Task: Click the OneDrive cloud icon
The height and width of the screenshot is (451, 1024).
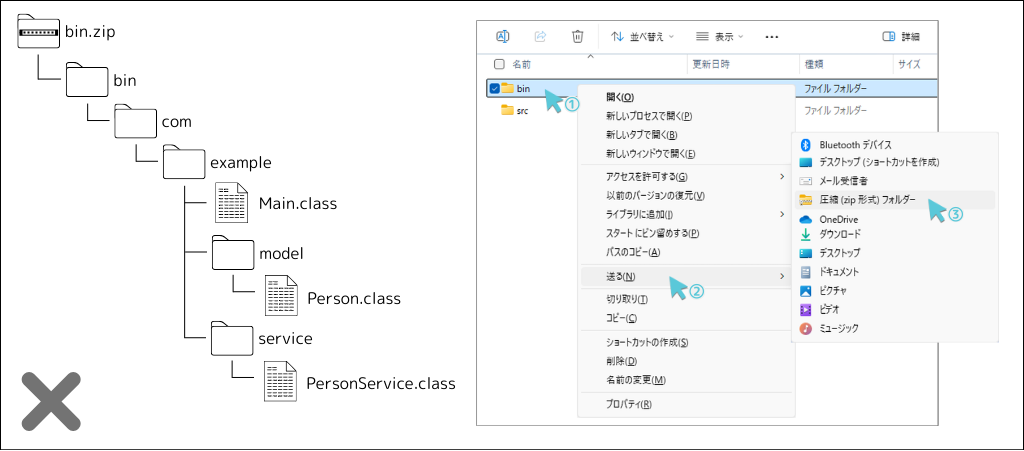Action: 806,218
